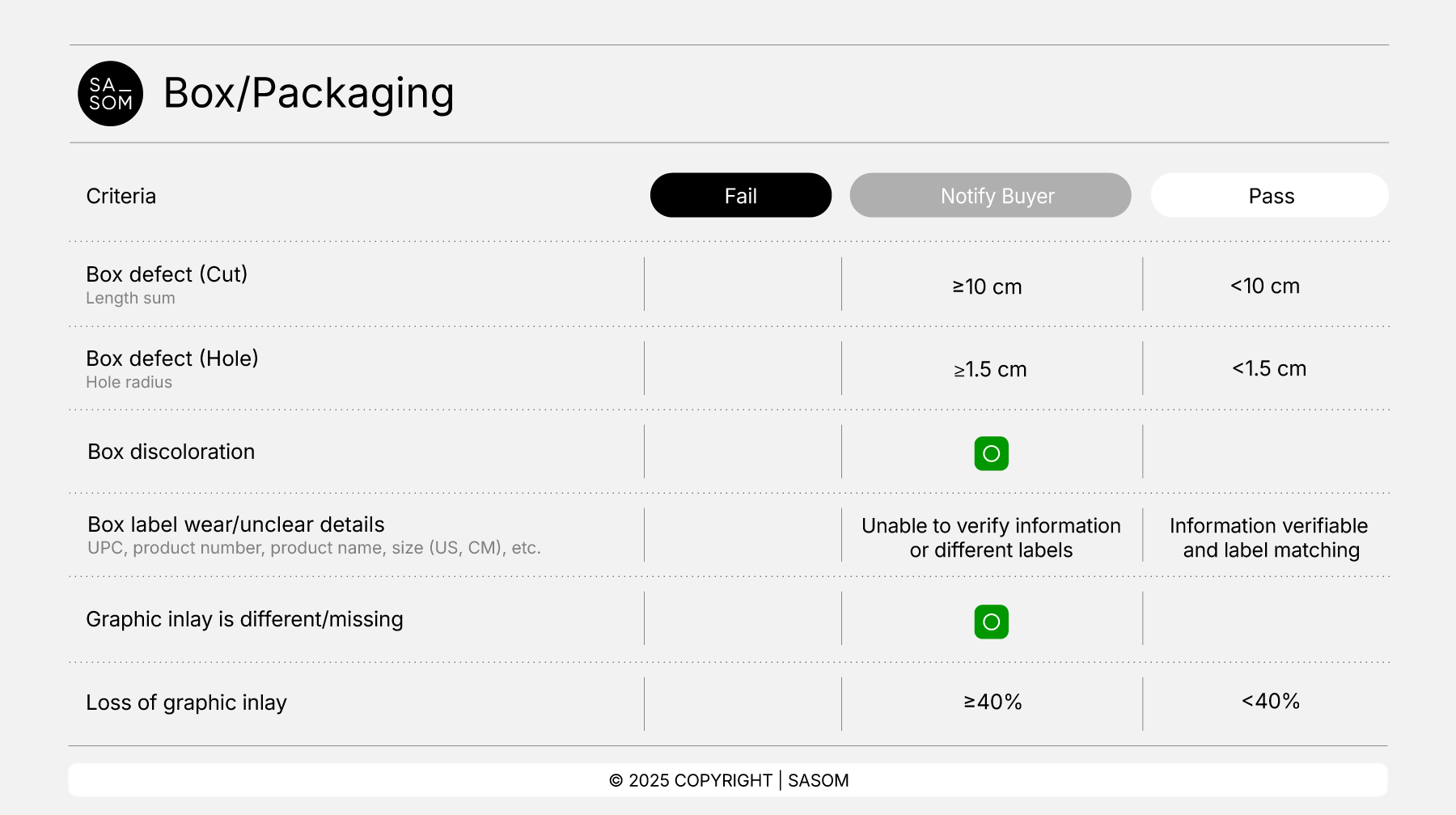Click green circle icon for Graphic inlay row
Viewport: 1456px width, 815px height.
pyautogui.click(x=991, y=622)
